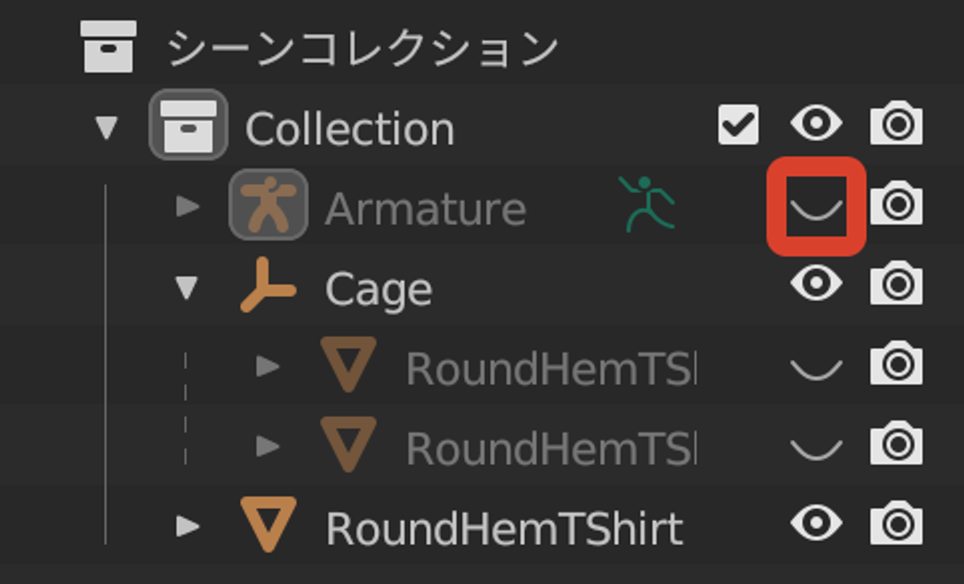This screenshot has height=584, width=964.
Task: Toggle render camera for Cage
Action: pyautogui.click(x=896, y=283)
